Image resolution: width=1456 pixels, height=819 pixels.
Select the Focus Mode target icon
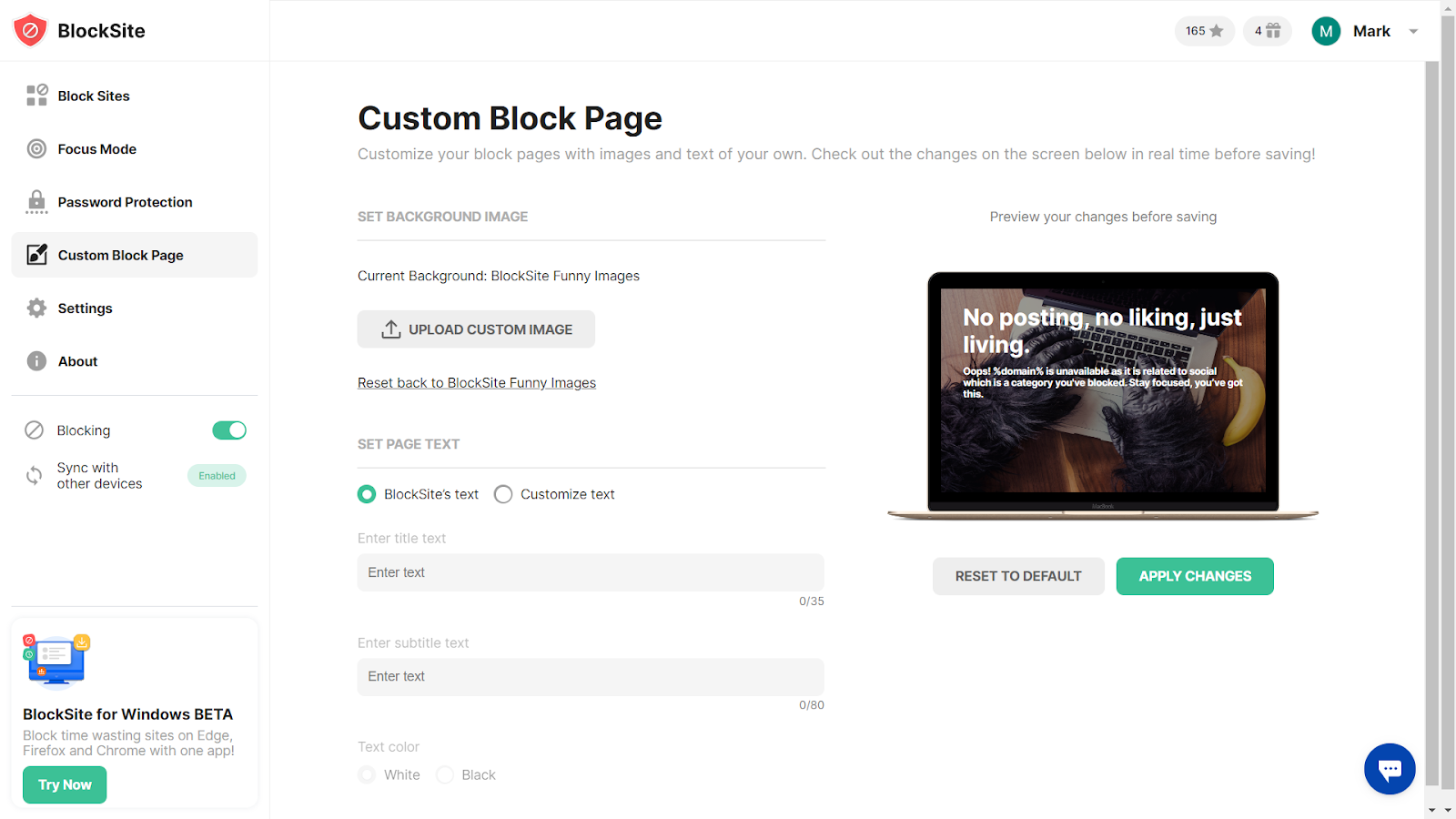(x=36, y=149)
